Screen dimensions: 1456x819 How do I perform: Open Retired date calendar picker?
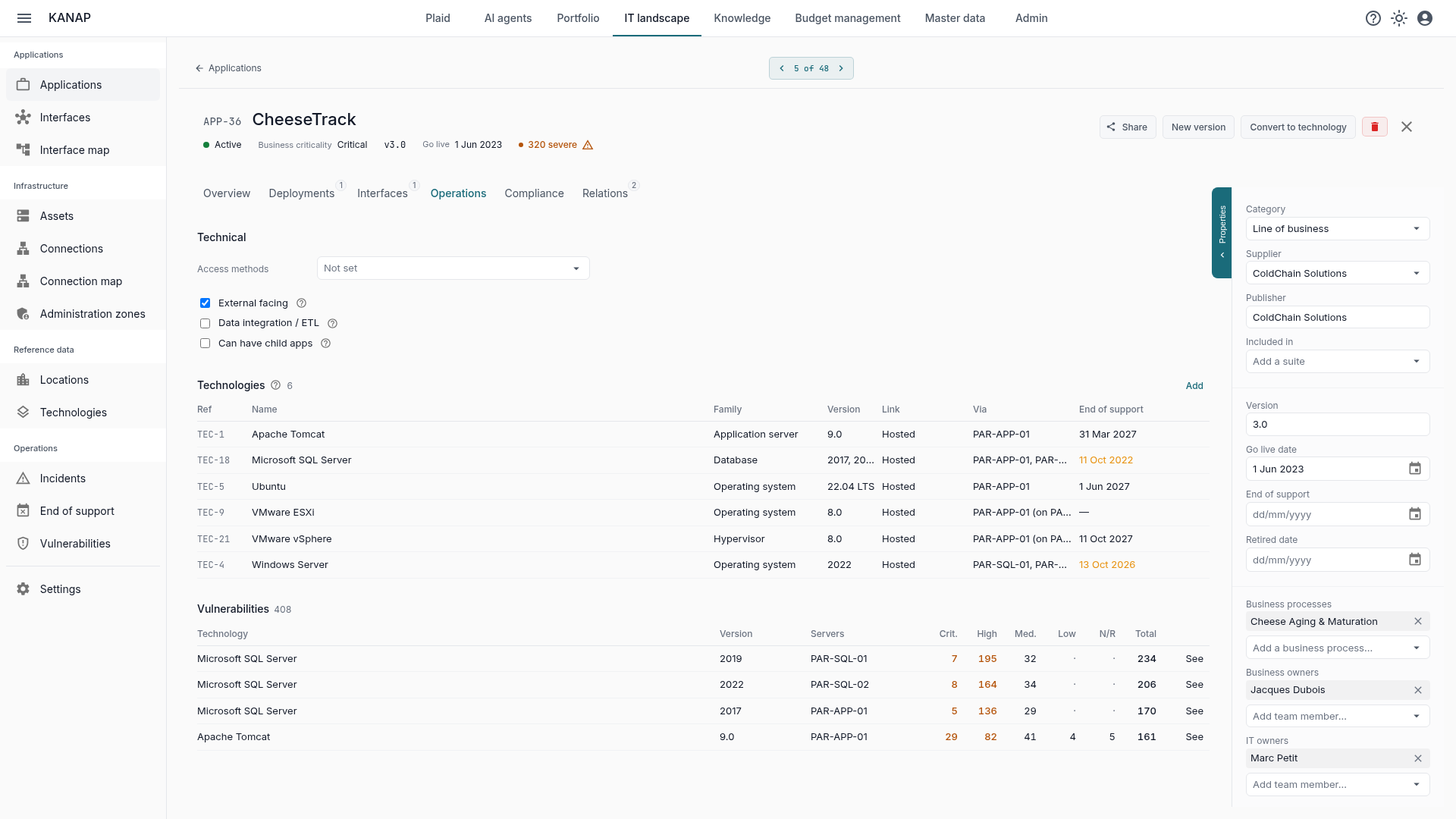pyautogui.click(x=1415, y=560)
